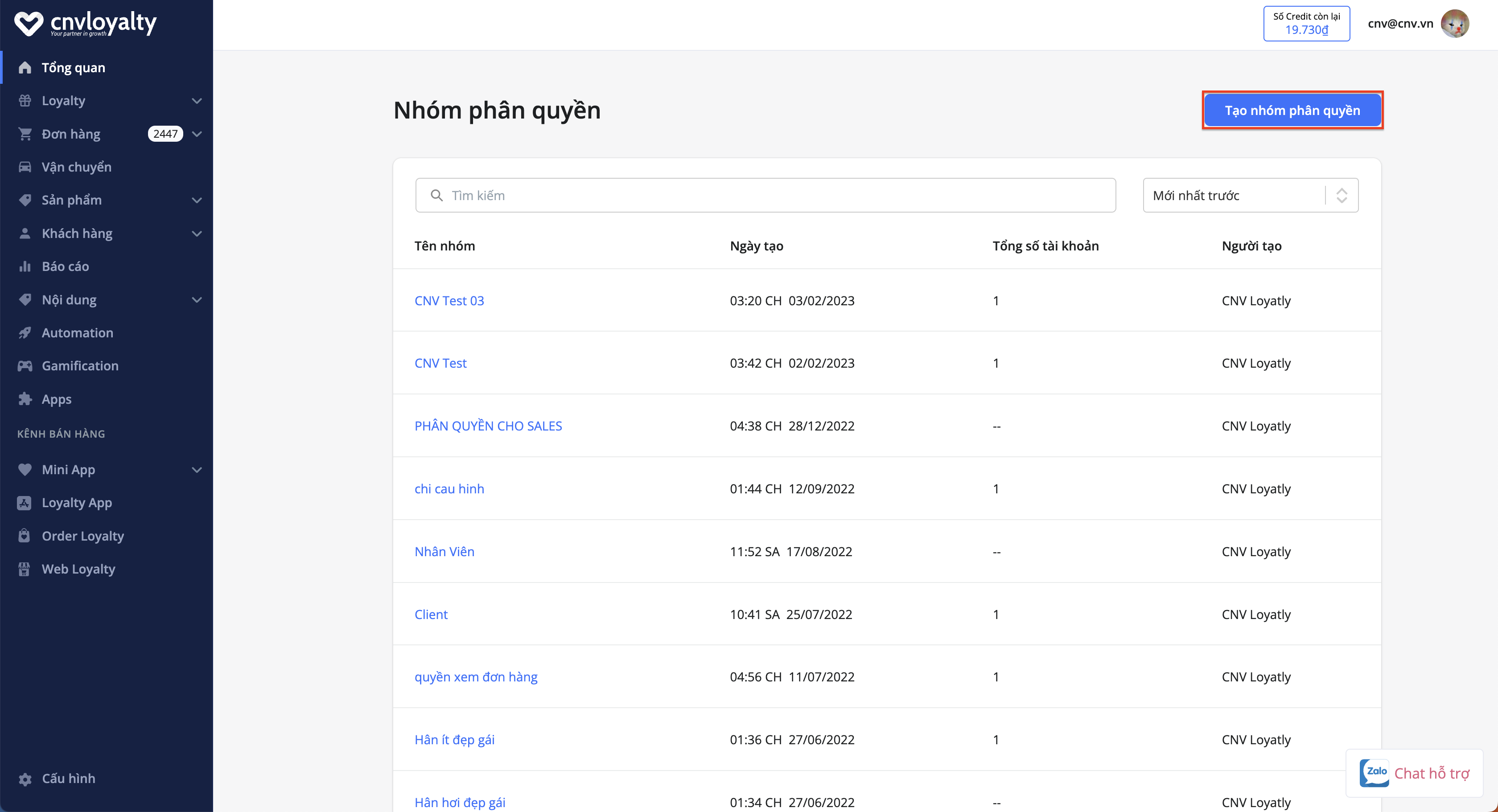1498x812 pixels.
Task: Open the user avatar menu
Action: pyautogui.click(x=1455, y=23)
